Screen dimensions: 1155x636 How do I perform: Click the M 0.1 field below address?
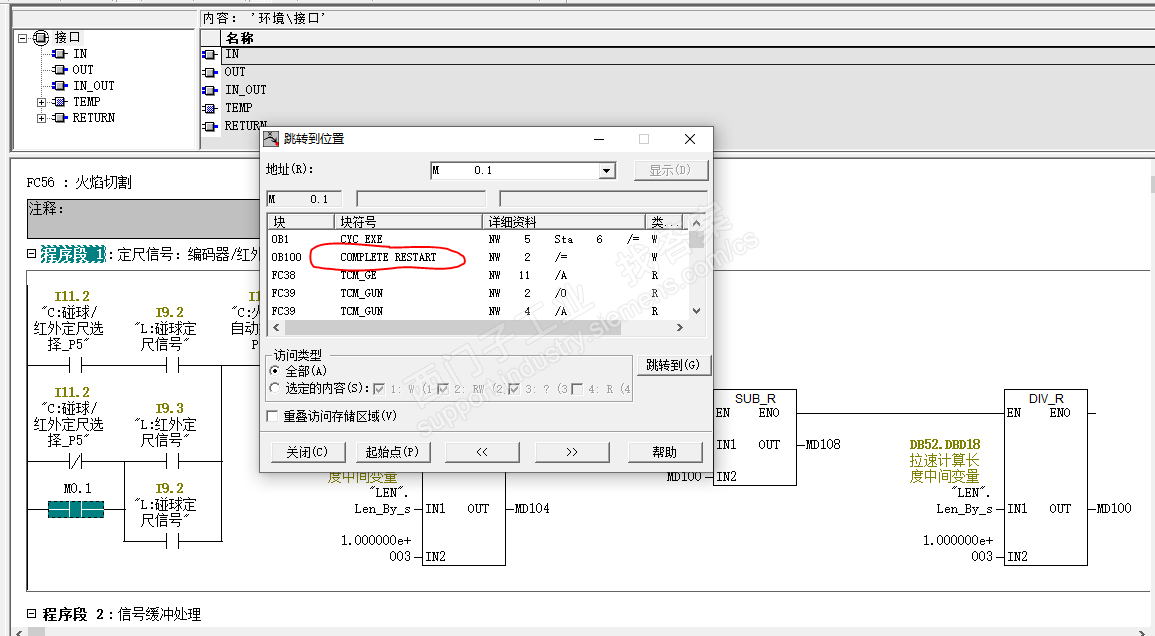[x=304, y=199]
